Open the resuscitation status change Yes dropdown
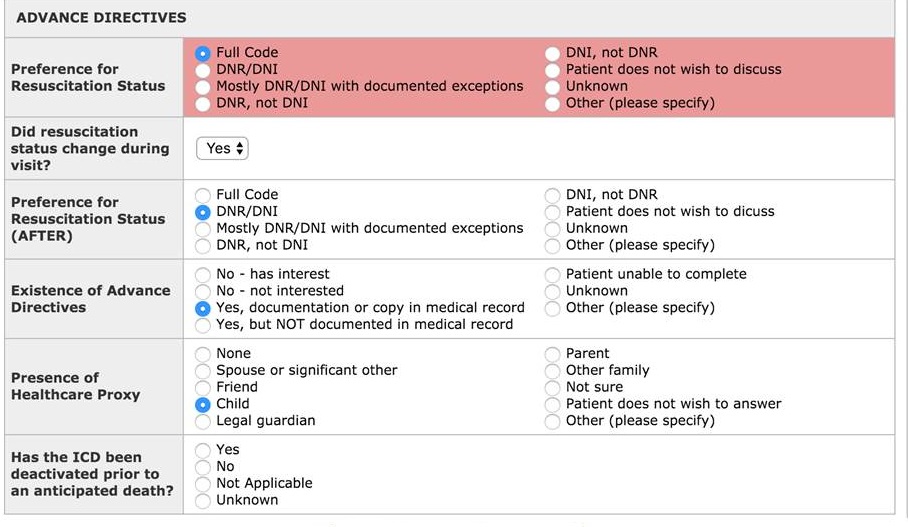The image size is (908, 527). tap(222, 149)
